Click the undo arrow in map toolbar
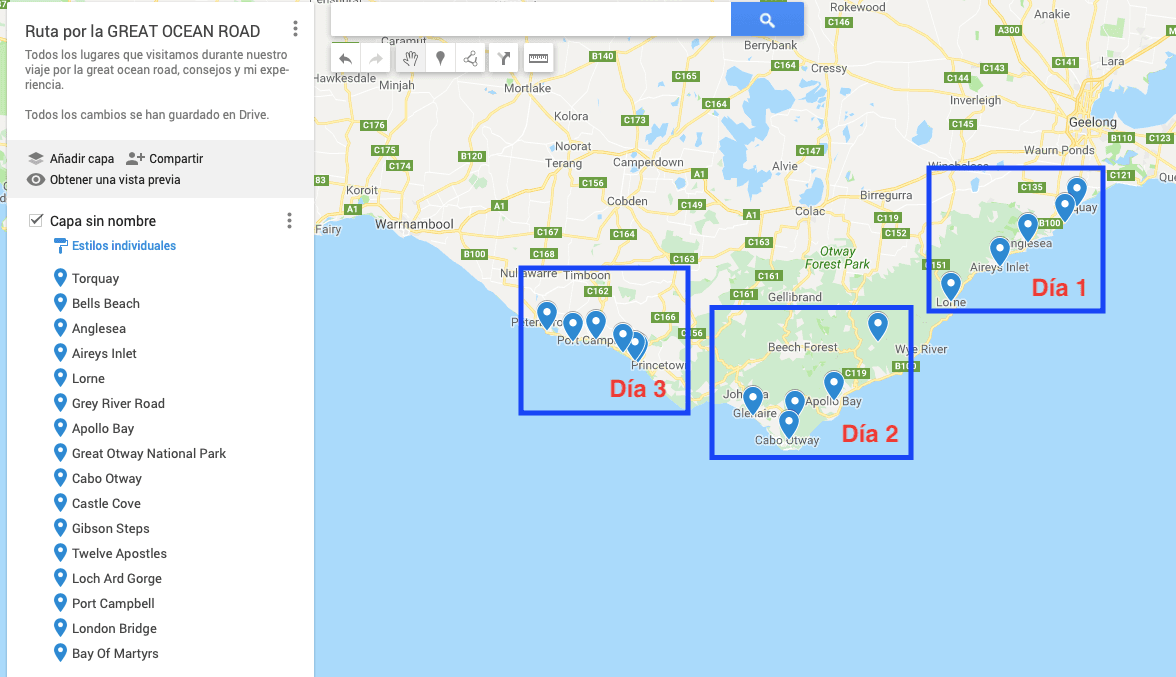This screenshot has height=677, width=1176. coord(346,58)
